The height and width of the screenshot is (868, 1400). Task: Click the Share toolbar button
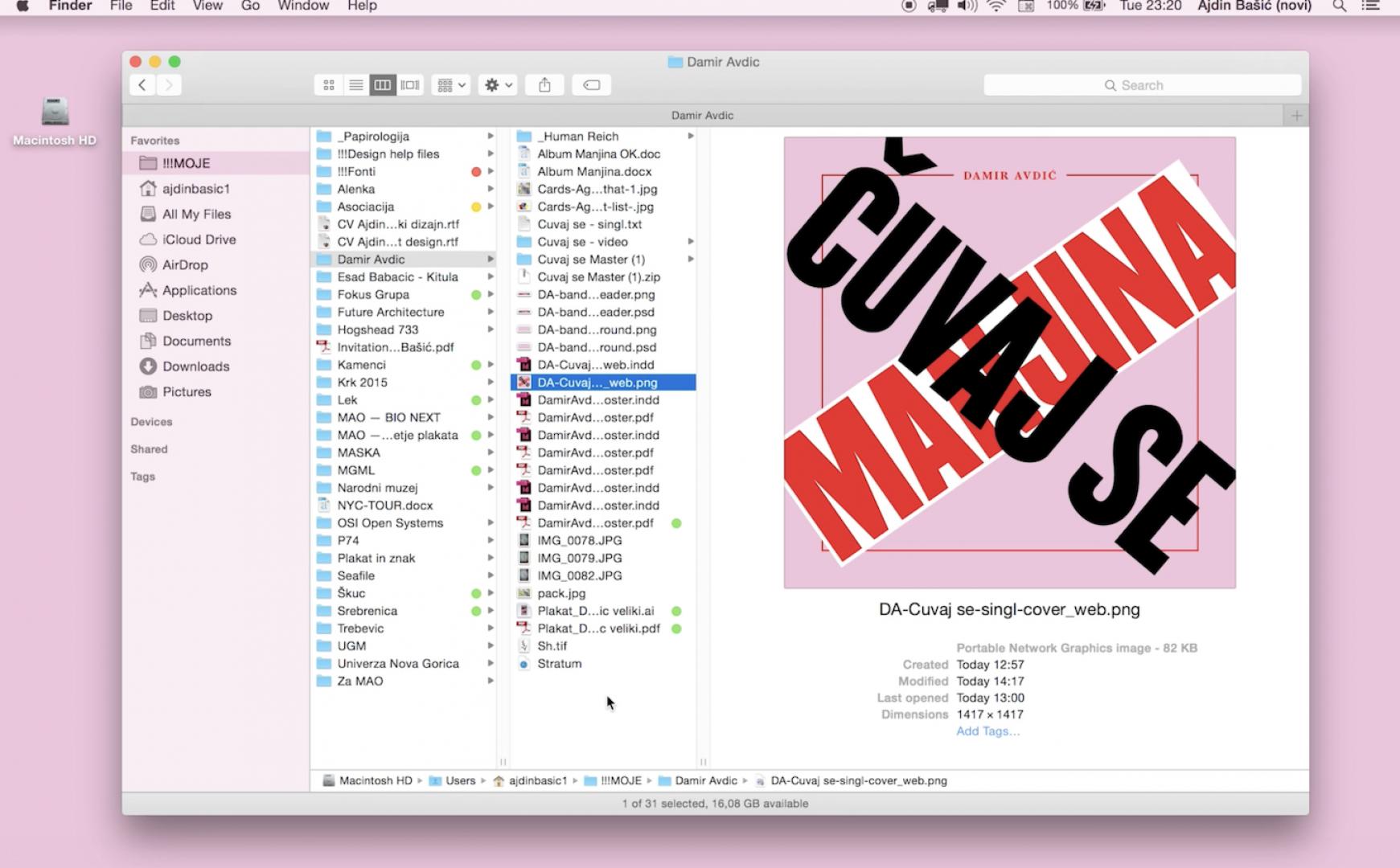tap(544, 85)
